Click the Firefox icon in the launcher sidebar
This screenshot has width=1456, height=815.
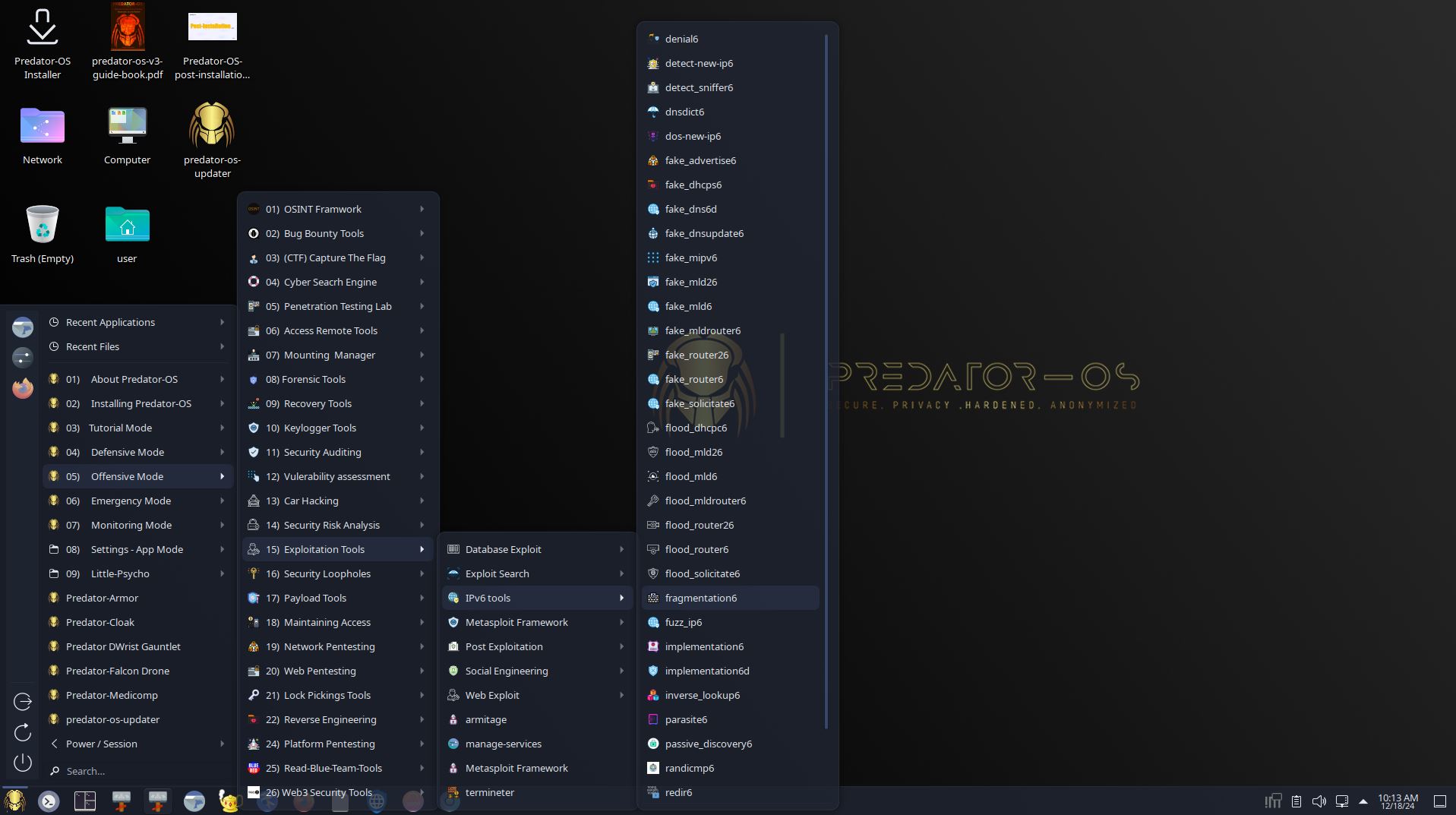point(23,388)
